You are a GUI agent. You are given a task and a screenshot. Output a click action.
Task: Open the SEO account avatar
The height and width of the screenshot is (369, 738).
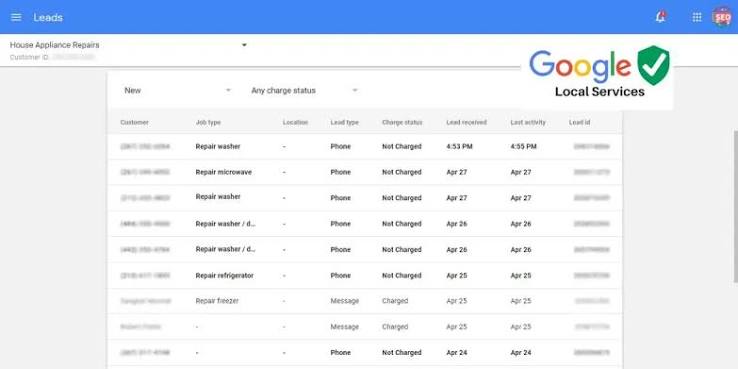(722, 17)
